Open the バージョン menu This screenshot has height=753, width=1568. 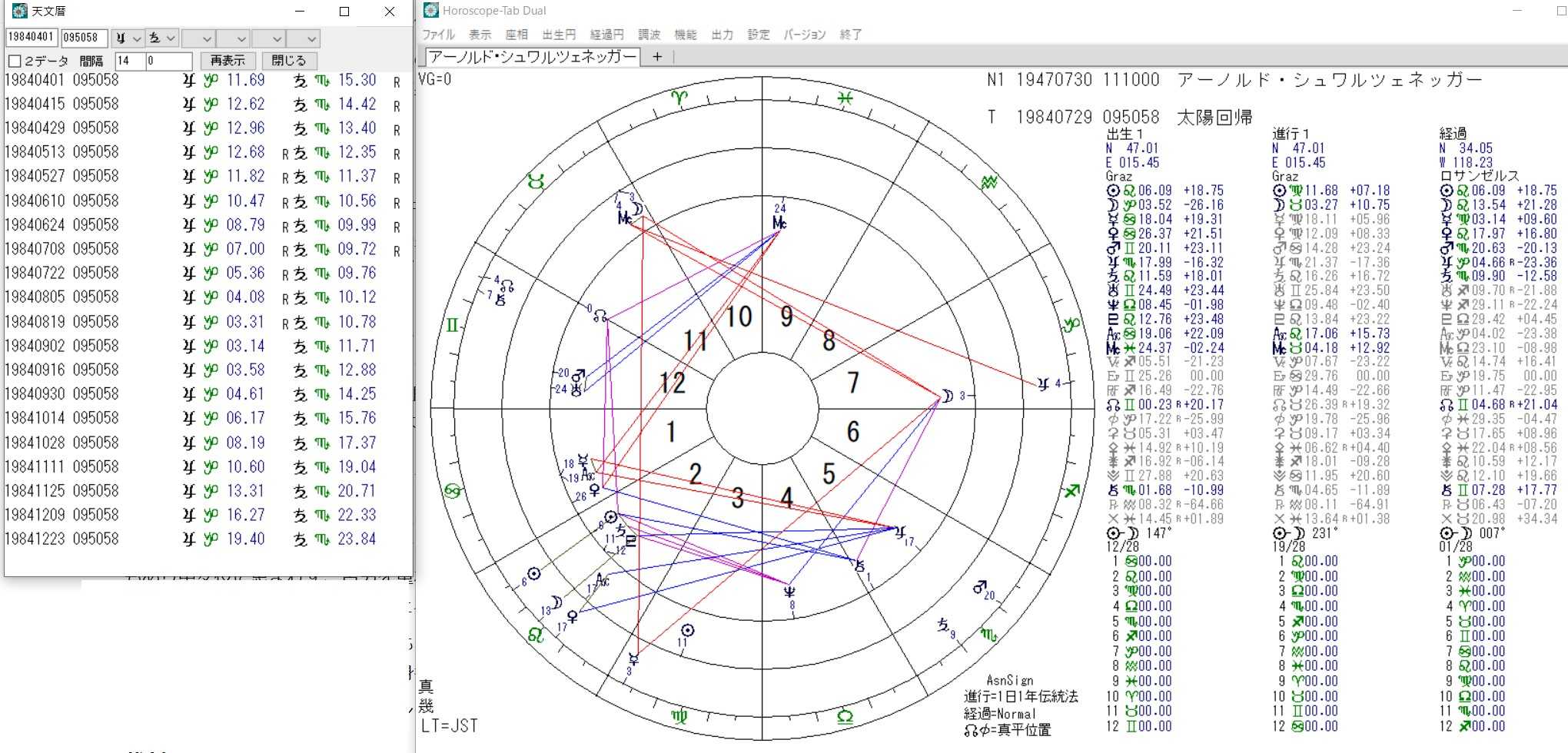tap(805, 35)
